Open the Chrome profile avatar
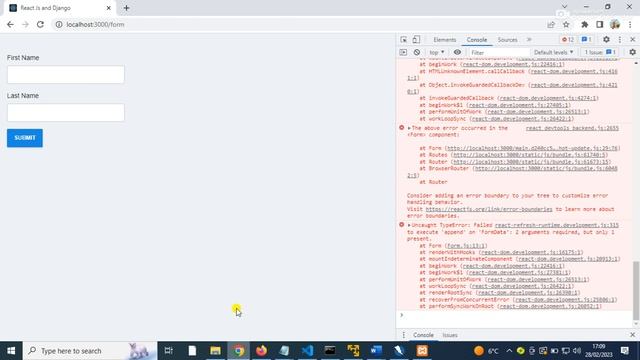The height and width of the screenshot is (360, 640). (x=615, y=24)
